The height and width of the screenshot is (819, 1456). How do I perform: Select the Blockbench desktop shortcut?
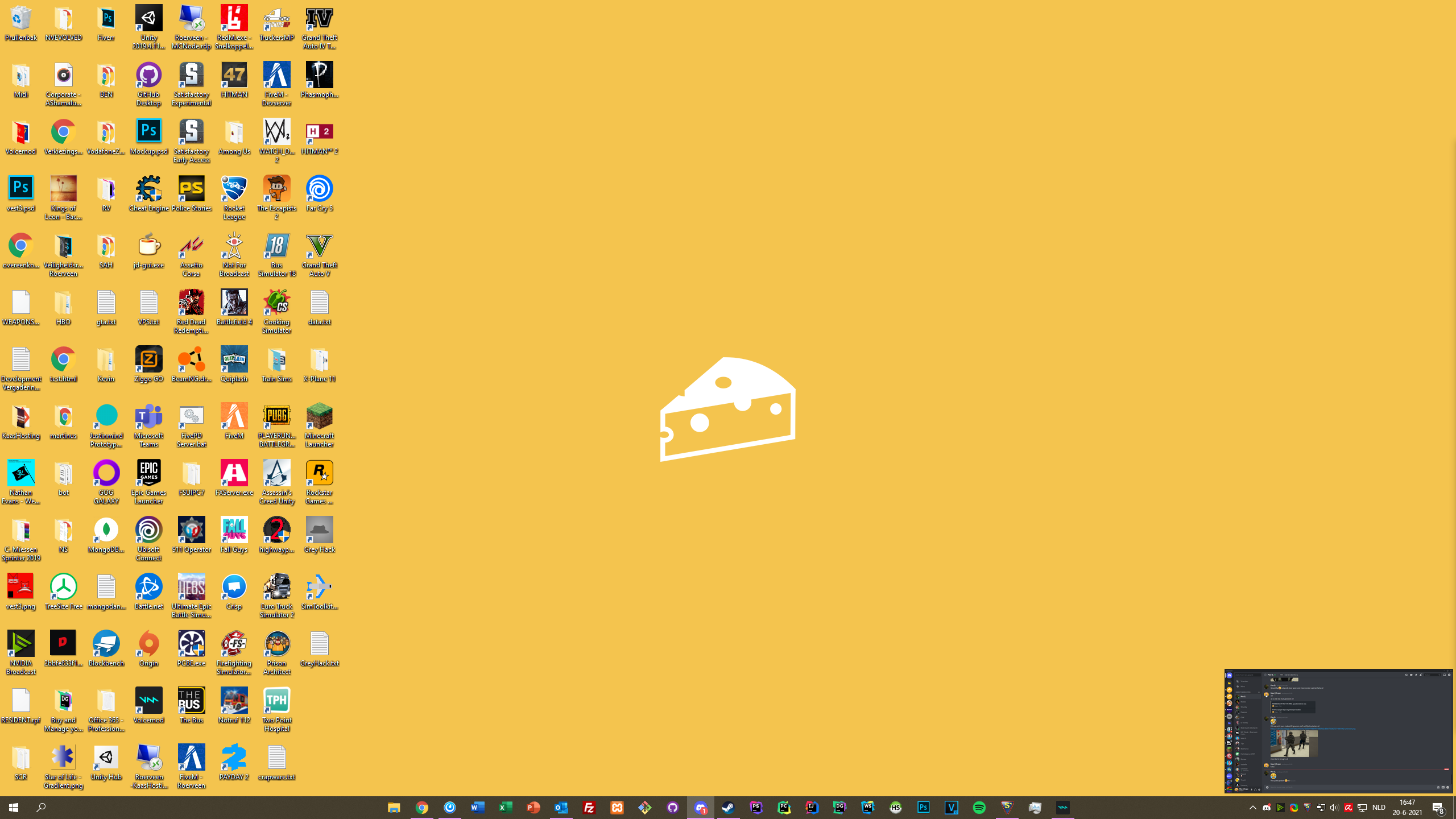pos(106,644)
